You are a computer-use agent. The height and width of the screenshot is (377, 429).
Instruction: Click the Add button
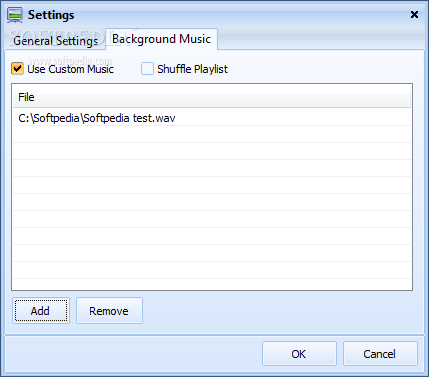click(x=41, y=311)
